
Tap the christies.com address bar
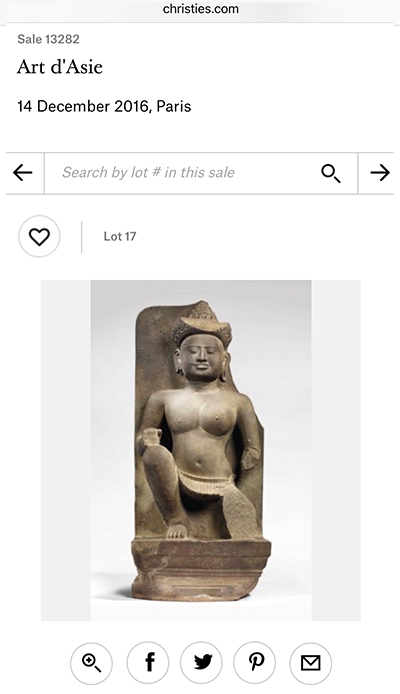click(x=200, y=9)
